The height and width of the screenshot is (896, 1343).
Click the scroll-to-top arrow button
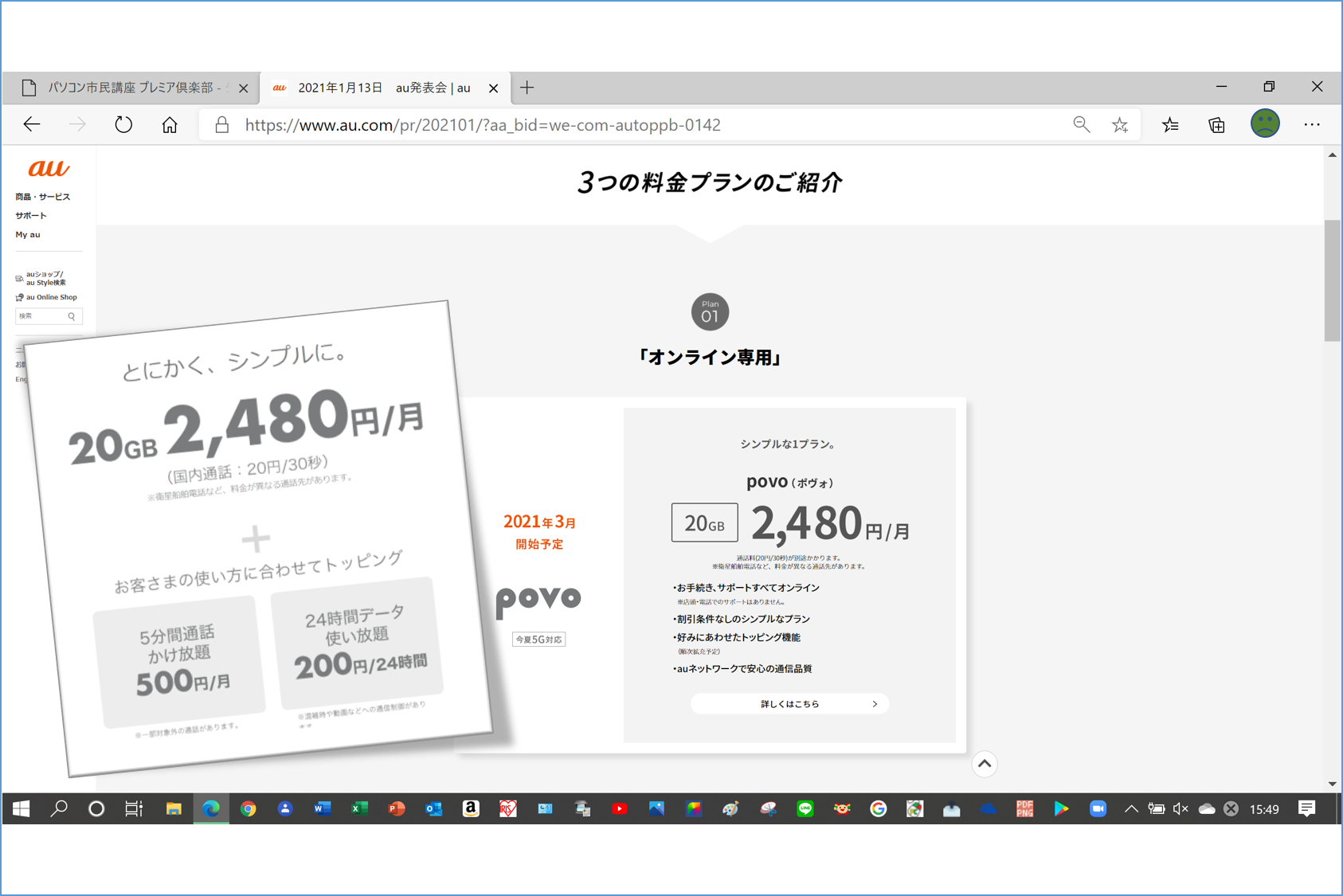pyautogui.click(x=985, y=764)
